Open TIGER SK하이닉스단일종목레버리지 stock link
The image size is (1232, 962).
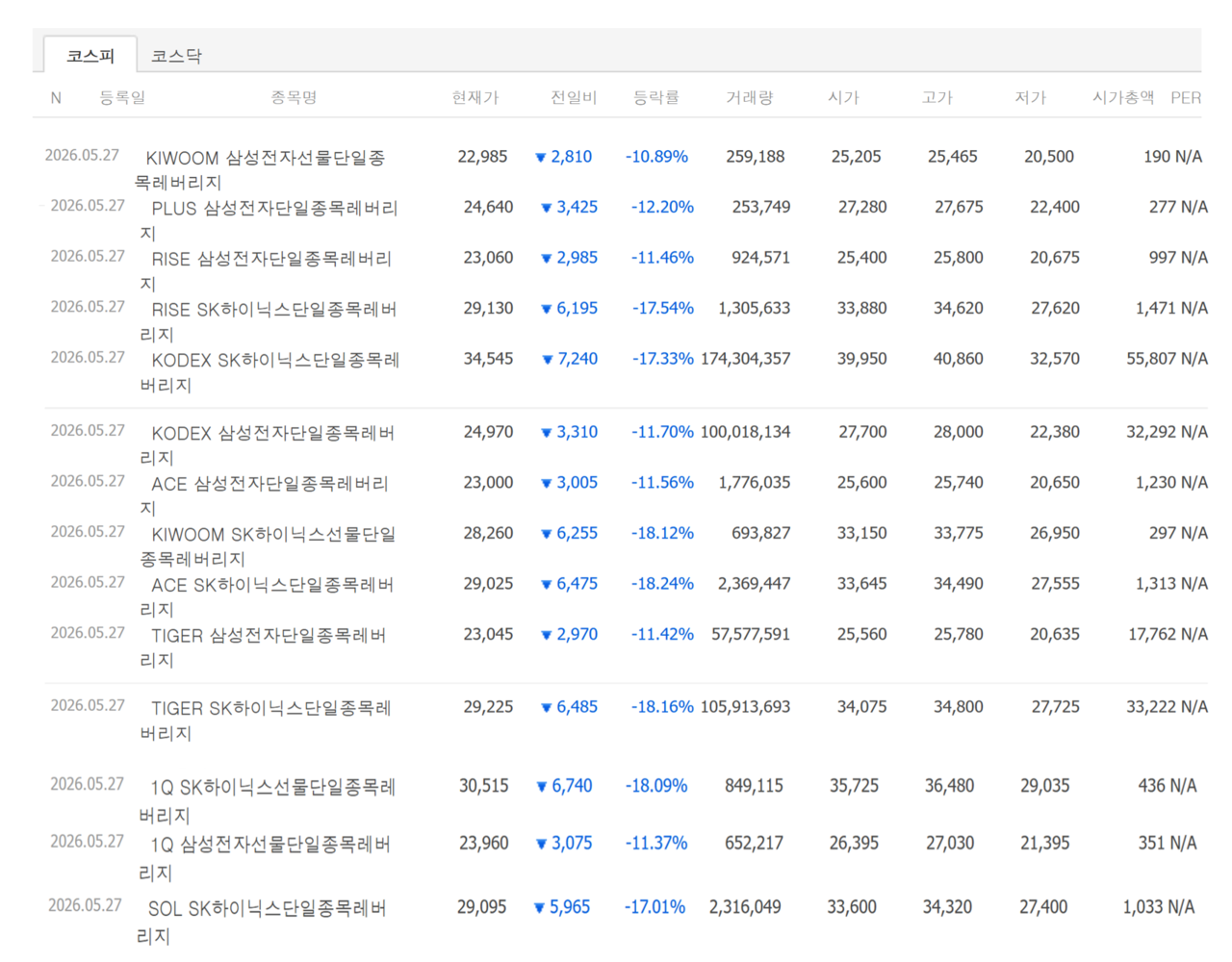tap(266, 720)
